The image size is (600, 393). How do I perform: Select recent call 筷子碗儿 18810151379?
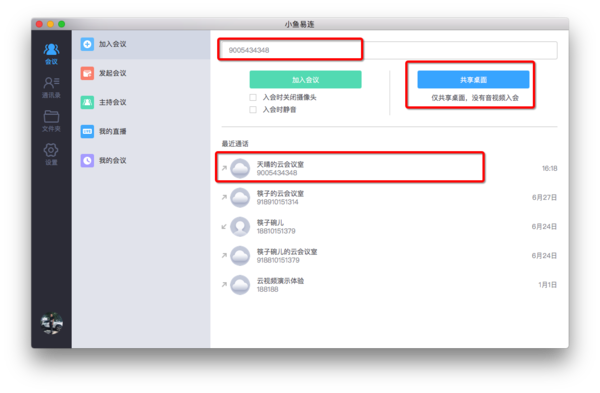tap(389, 227)
